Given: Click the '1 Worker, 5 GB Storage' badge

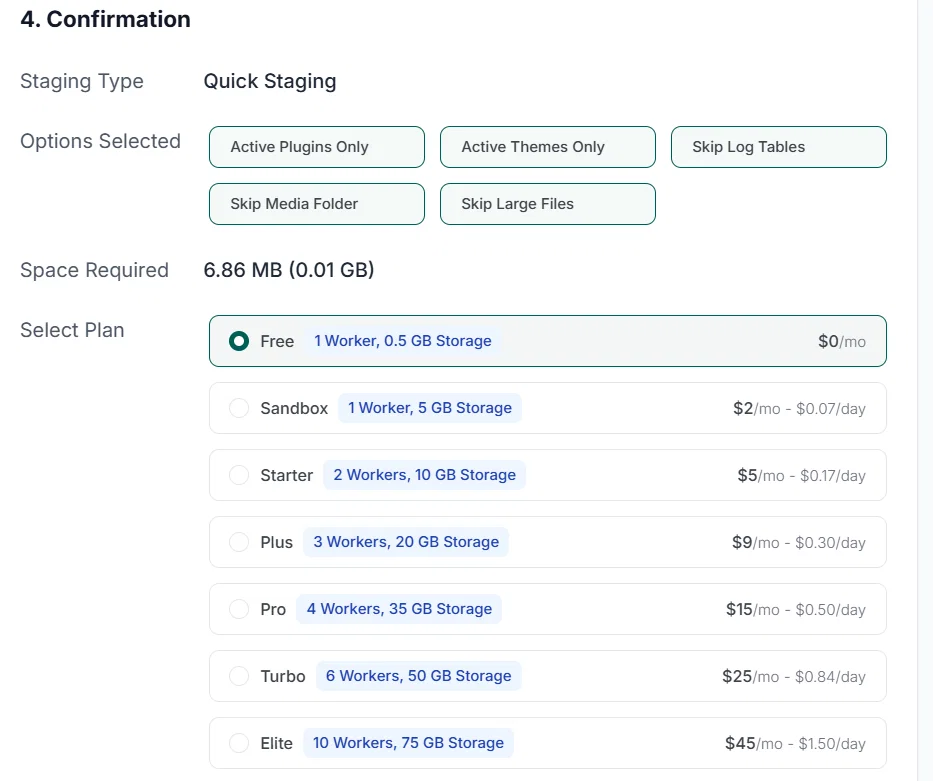Looking at the screenshot, I should click(430, 408).
